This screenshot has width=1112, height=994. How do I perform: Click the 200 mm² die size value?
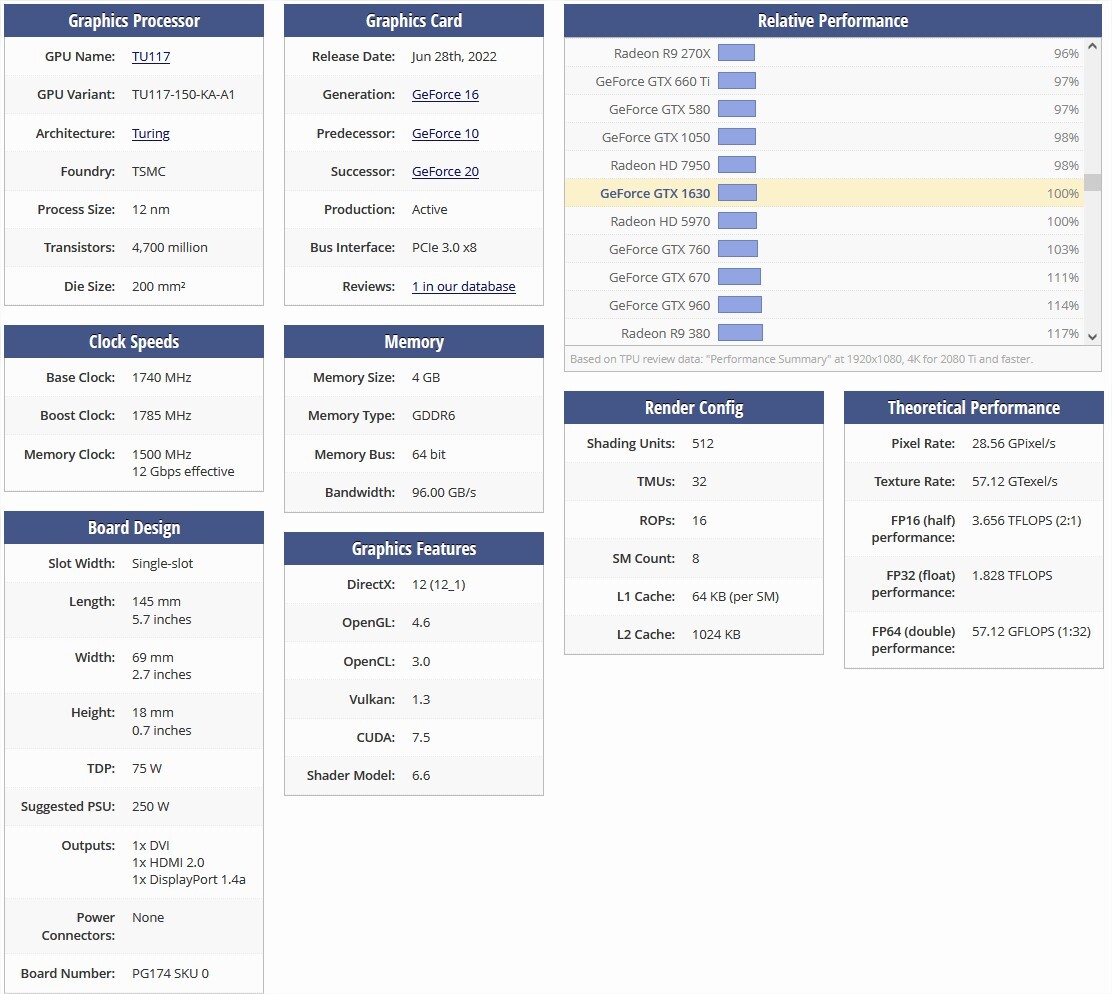coord(159,286)
